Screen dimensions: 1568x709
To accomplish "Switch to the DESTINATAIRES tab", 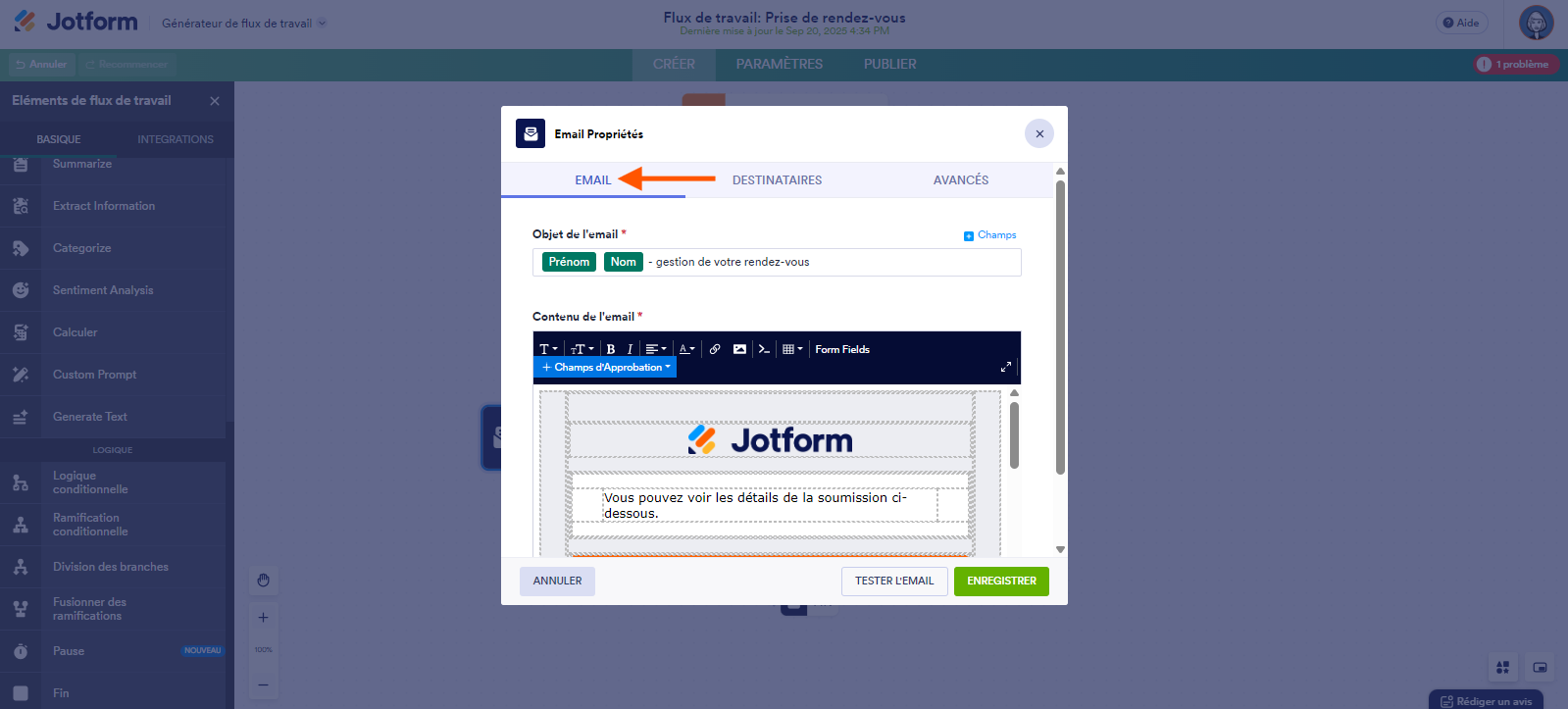I will 777,180.
